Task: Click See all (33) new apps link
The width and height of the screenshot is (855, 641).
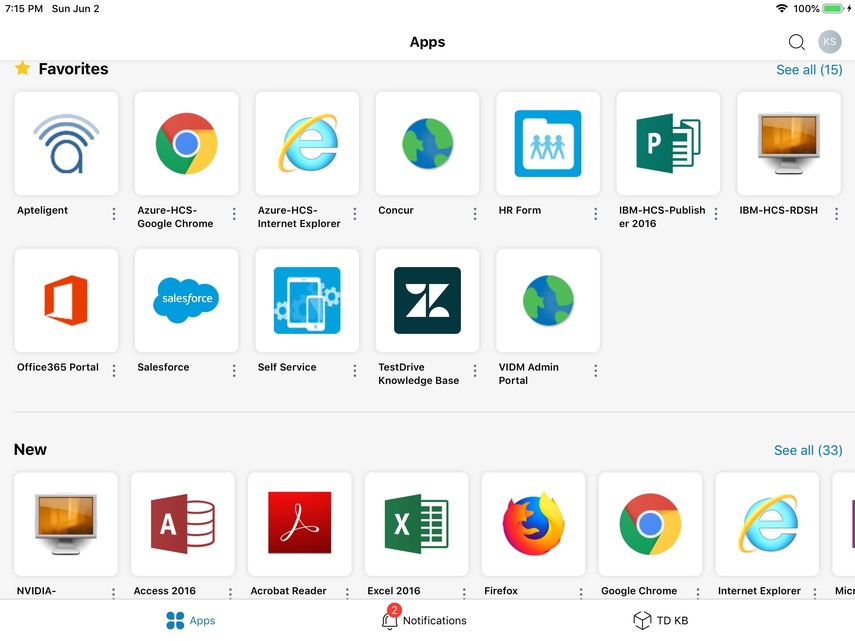Action: click(x=808, y=450)
